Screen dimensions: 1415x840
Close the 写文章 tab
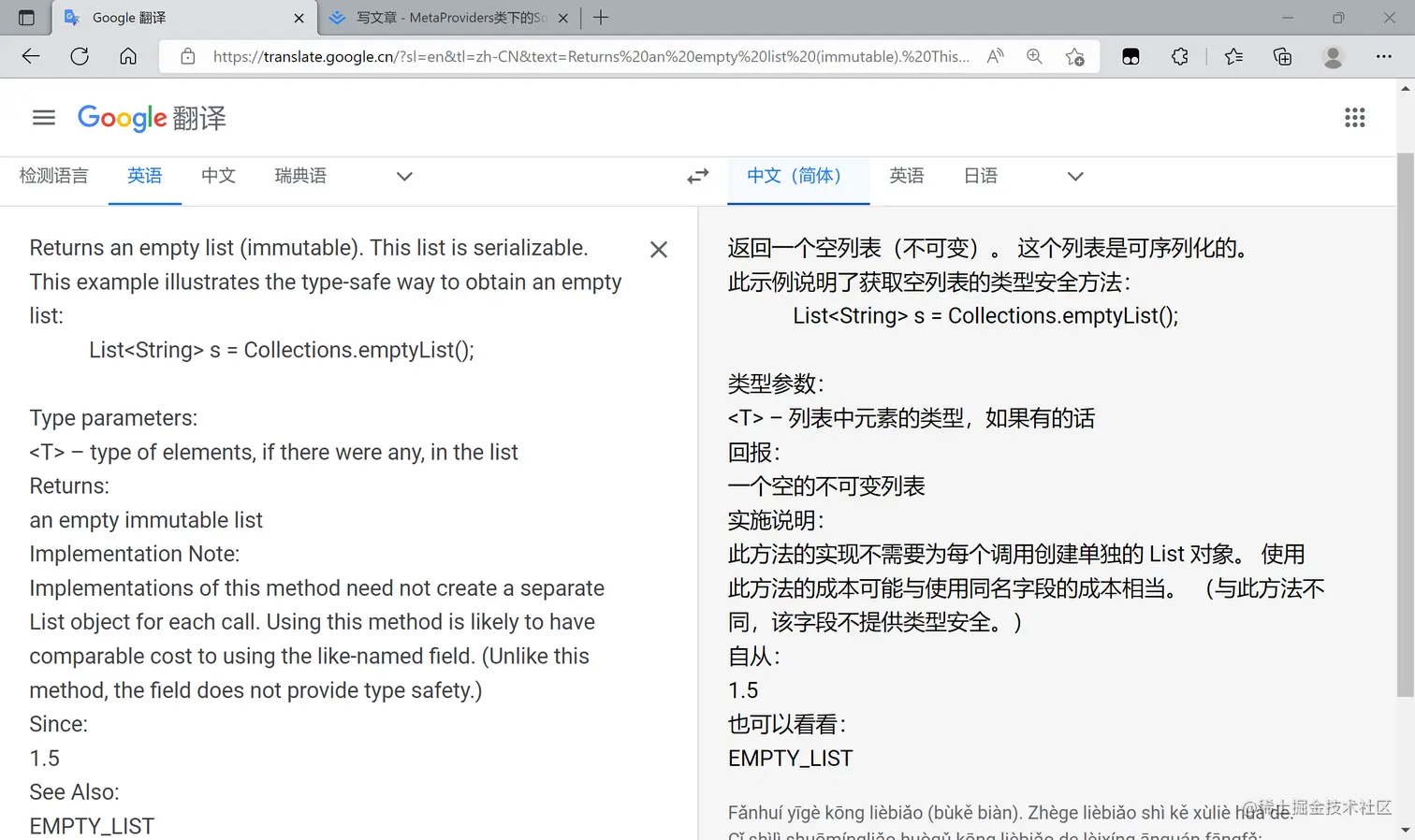coord(563,18)
